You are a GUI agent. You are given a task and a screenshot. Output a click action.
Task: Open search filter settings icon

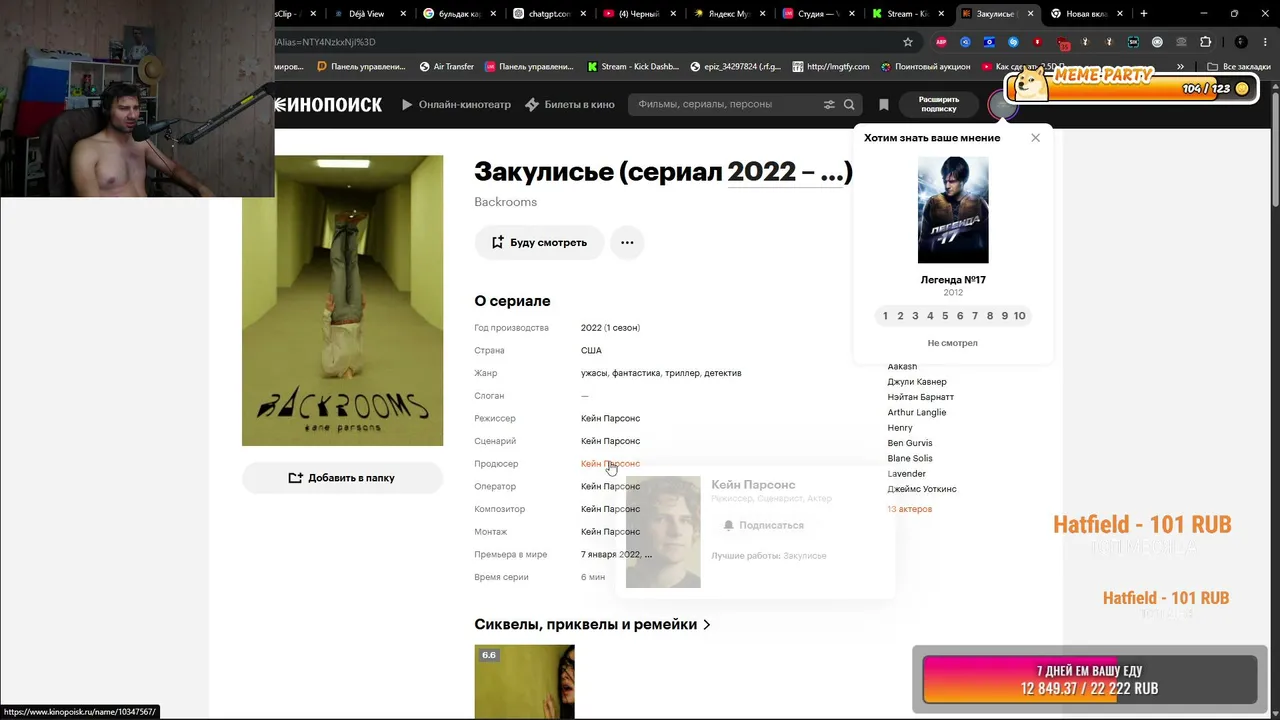pyautogui.click(x=829, y=104)
